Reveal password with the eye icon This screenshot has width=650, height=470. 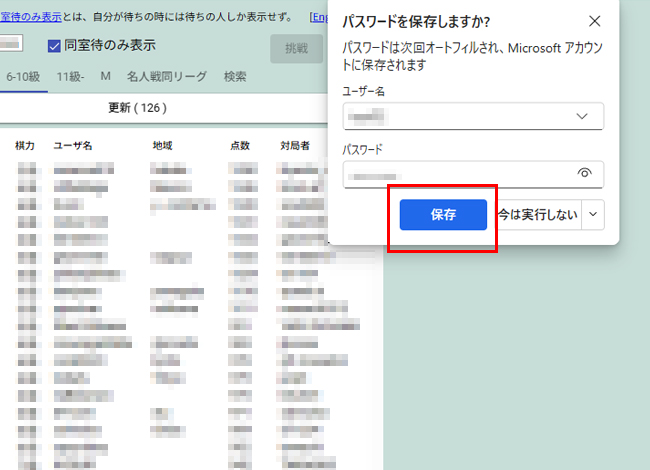tap(585, 174)
